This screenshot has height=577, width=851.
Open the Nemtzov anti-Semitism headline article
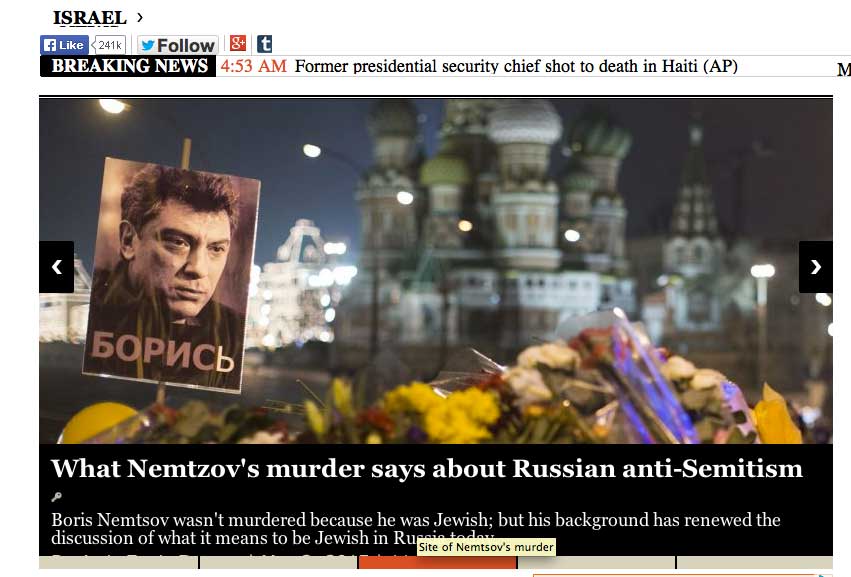coord(427,468)
